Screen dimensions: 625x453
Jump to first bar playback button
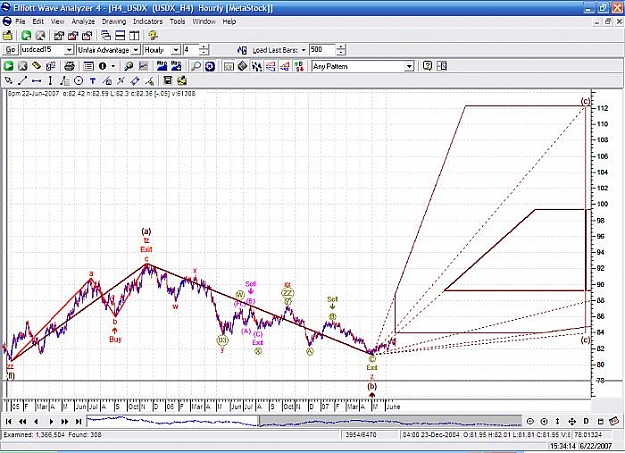pos(8,421)
